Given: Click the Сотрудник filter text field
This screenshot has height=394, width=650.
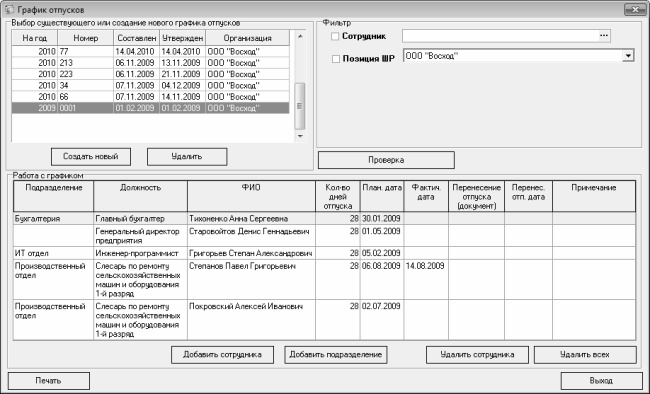Looking at the screenshot, I should pos(500,36).
